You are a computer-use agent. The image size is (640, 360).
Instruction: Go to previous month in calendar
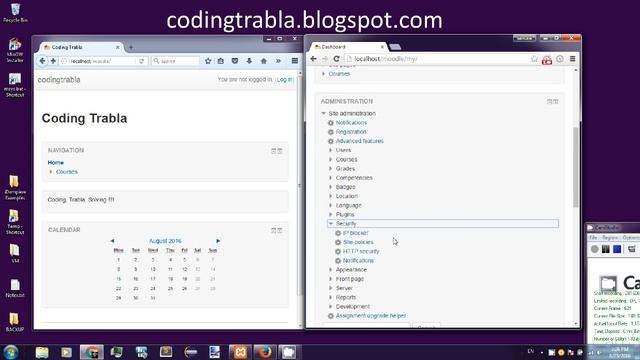[x=112, y=241]
